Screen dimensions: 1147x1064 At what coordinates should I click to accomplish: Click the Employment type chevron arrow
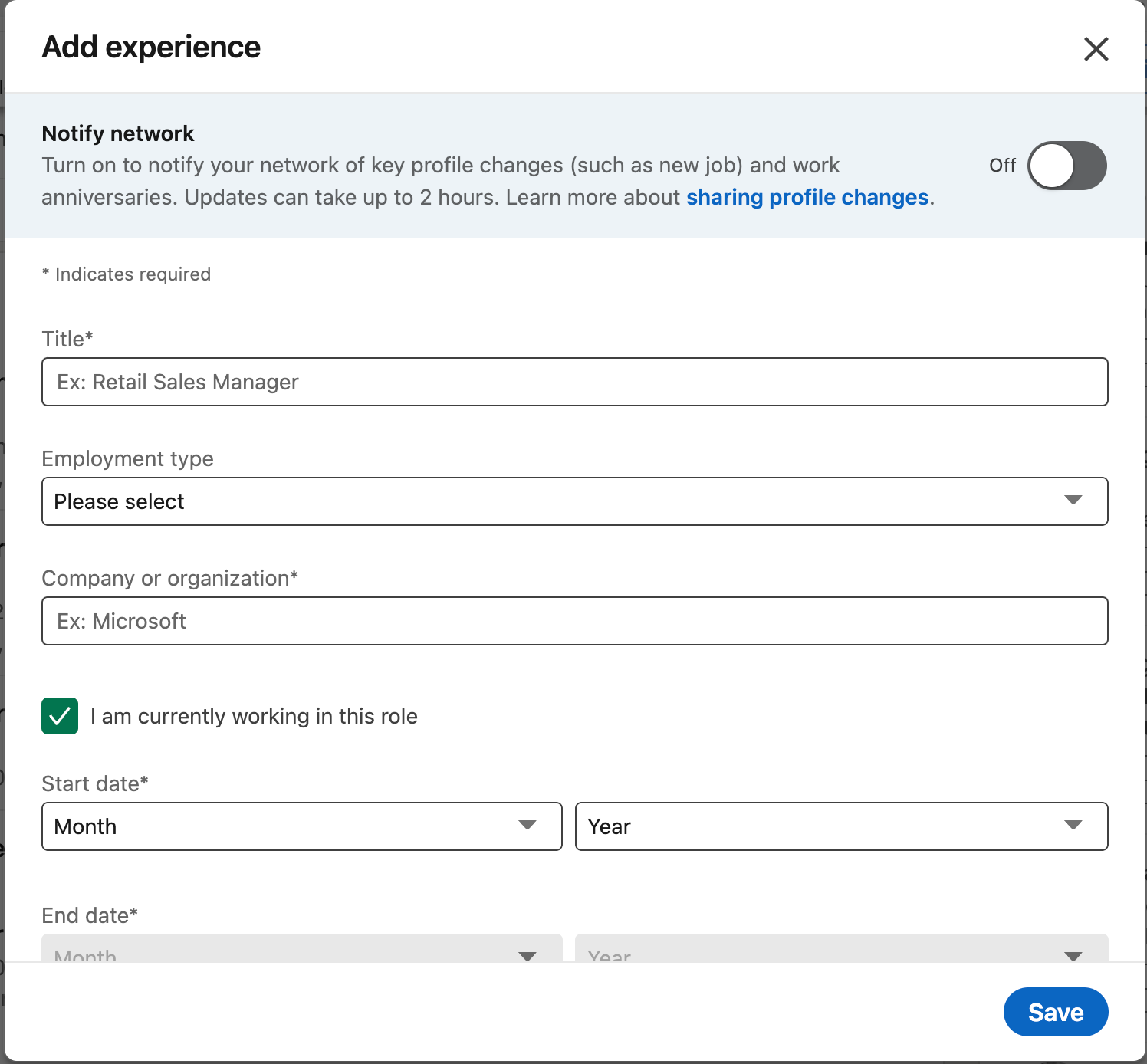point(1074,501)
